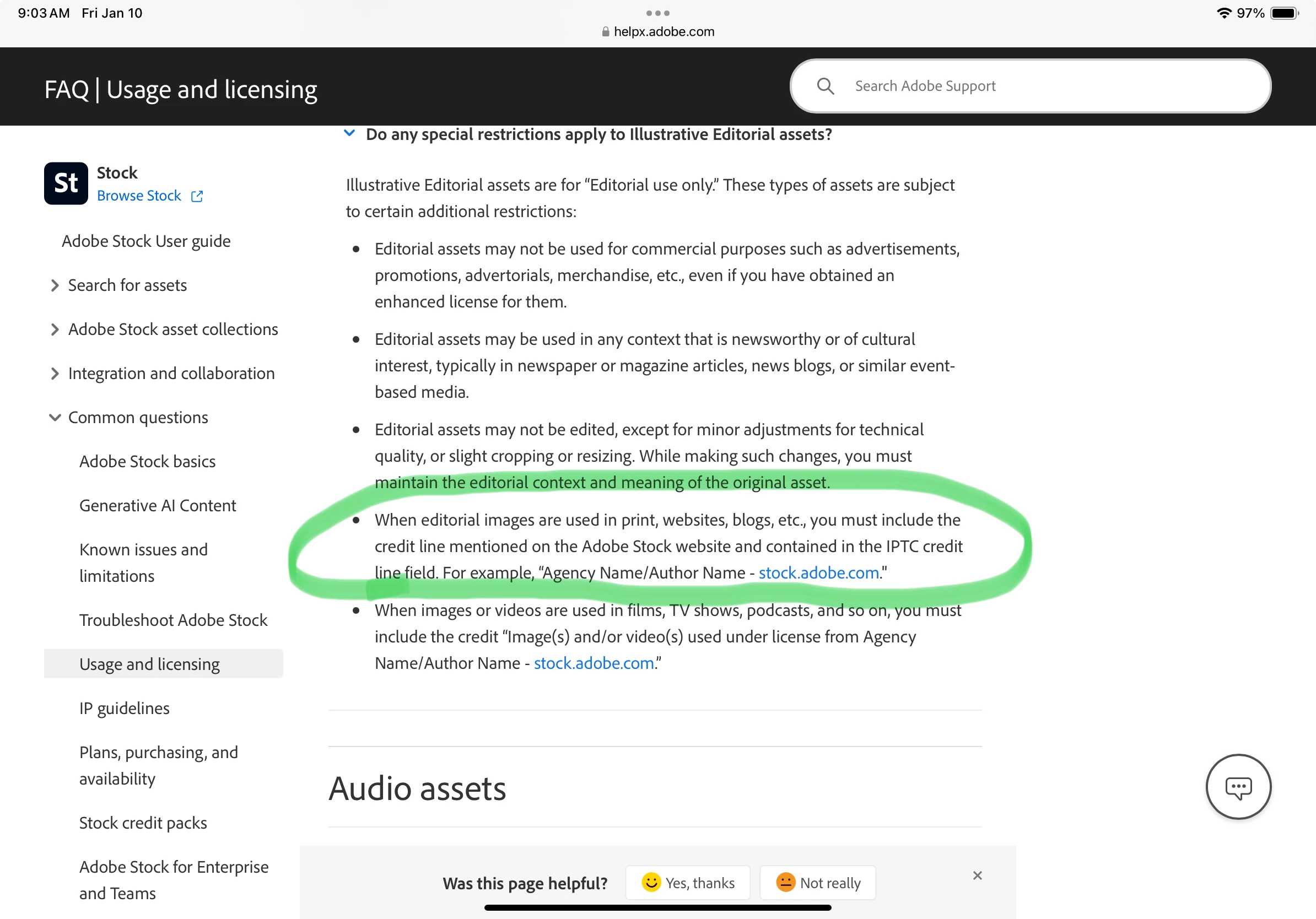Click the smiley face Yes, thanks icon

coord(651,882)
